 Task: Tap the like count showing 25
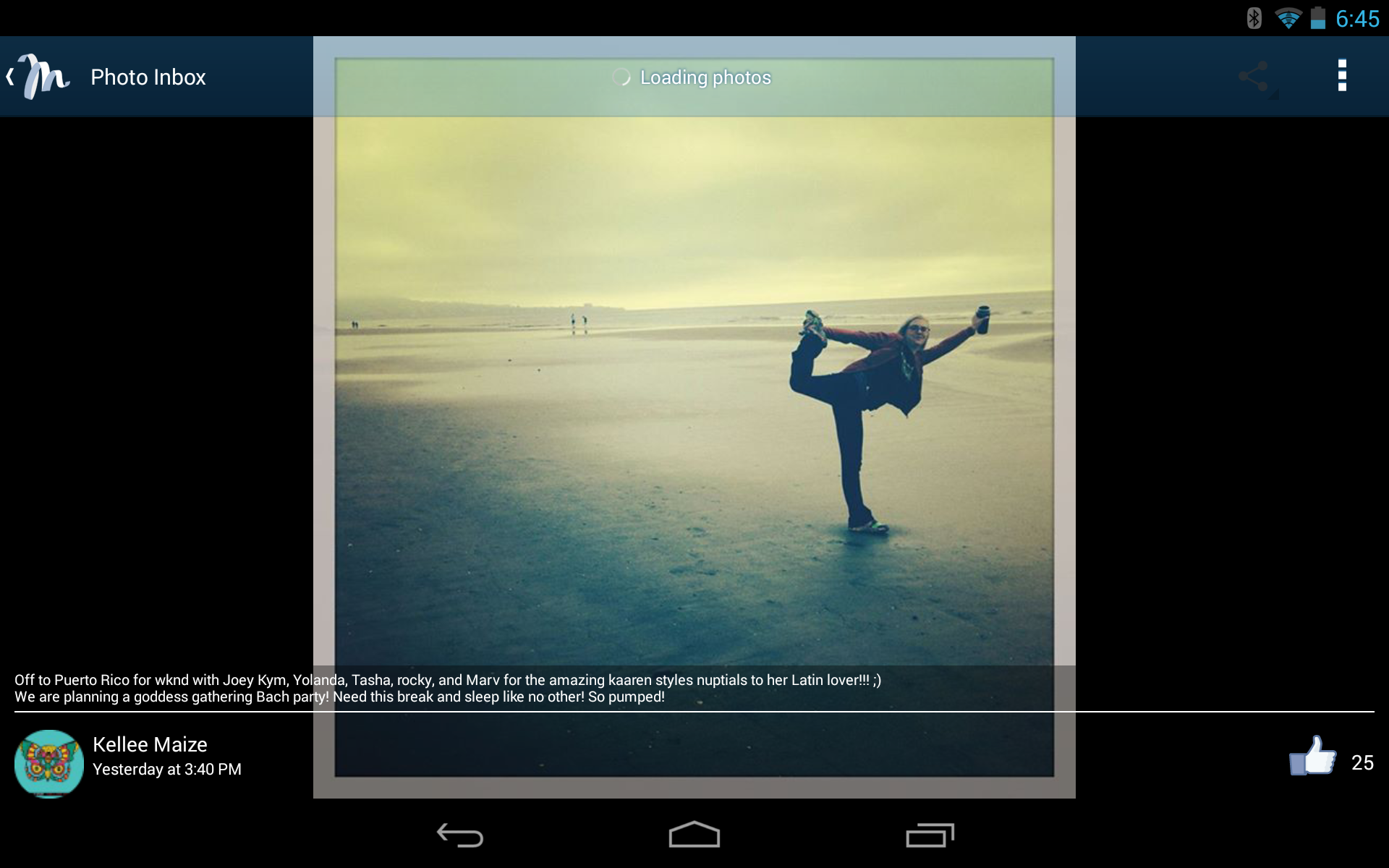tap(1362, 761)
